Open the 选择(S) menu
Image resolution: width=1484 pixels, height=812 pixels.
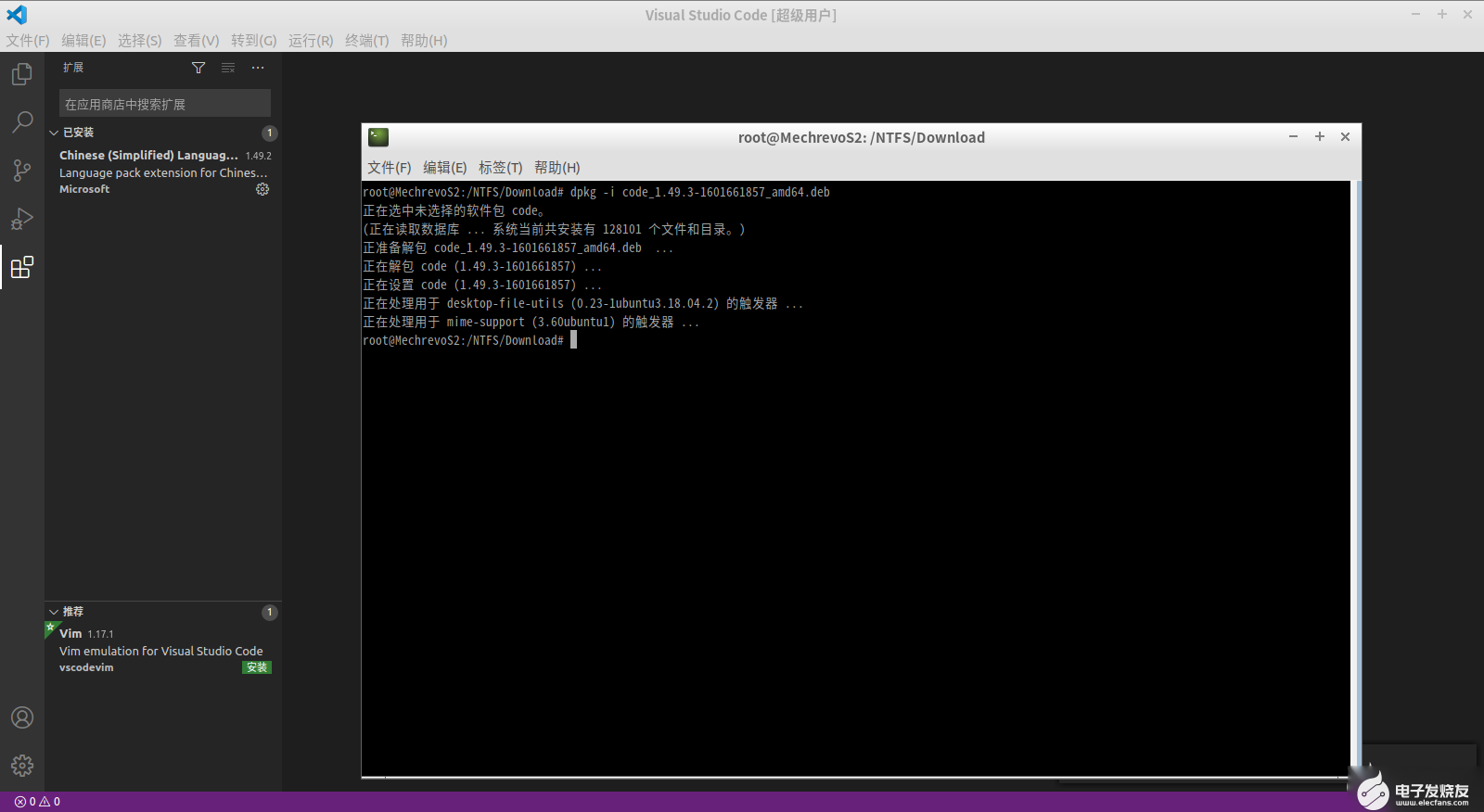(x=140, y=41)
